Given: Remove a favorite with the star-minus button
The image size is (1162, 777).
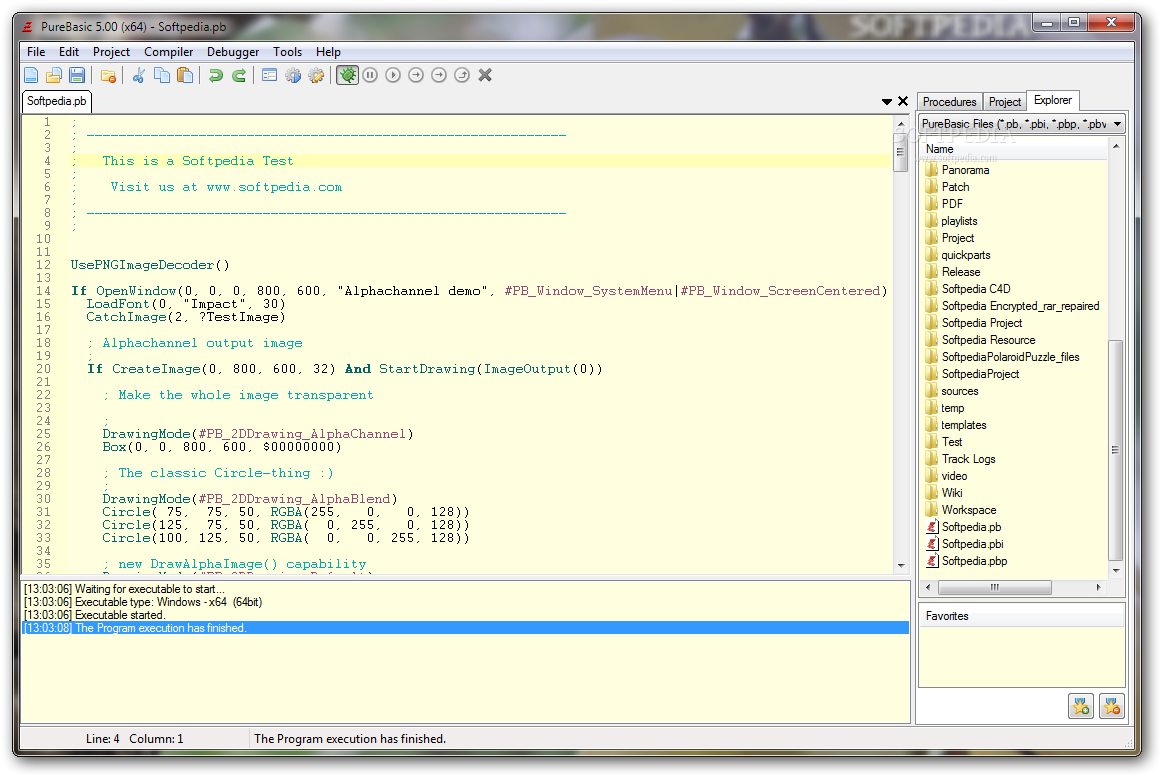Looking at the screenshot, I should coord(1112,707).
